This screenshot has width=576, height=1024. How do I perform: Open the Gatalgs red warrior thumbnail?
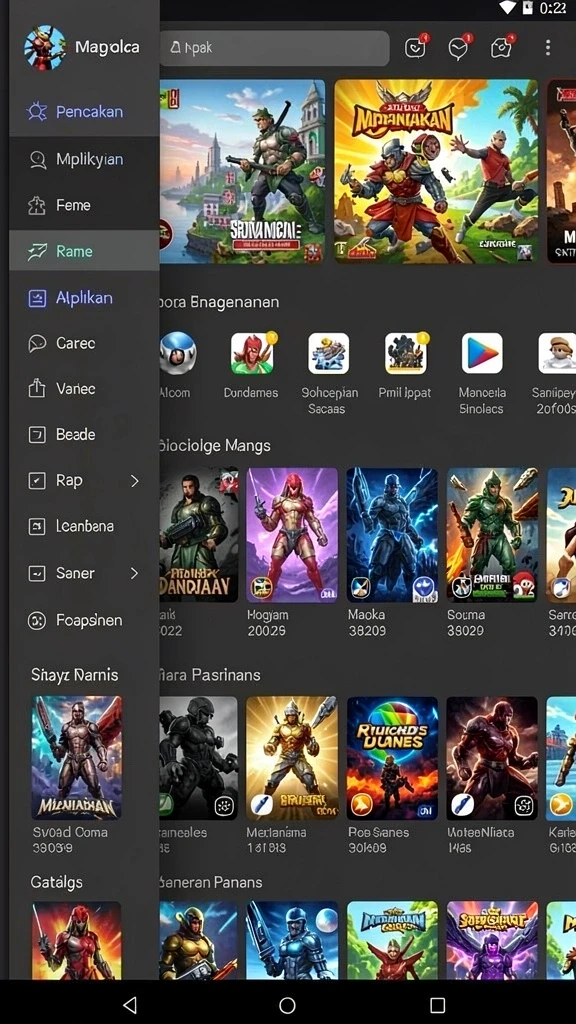pos(76,940)
